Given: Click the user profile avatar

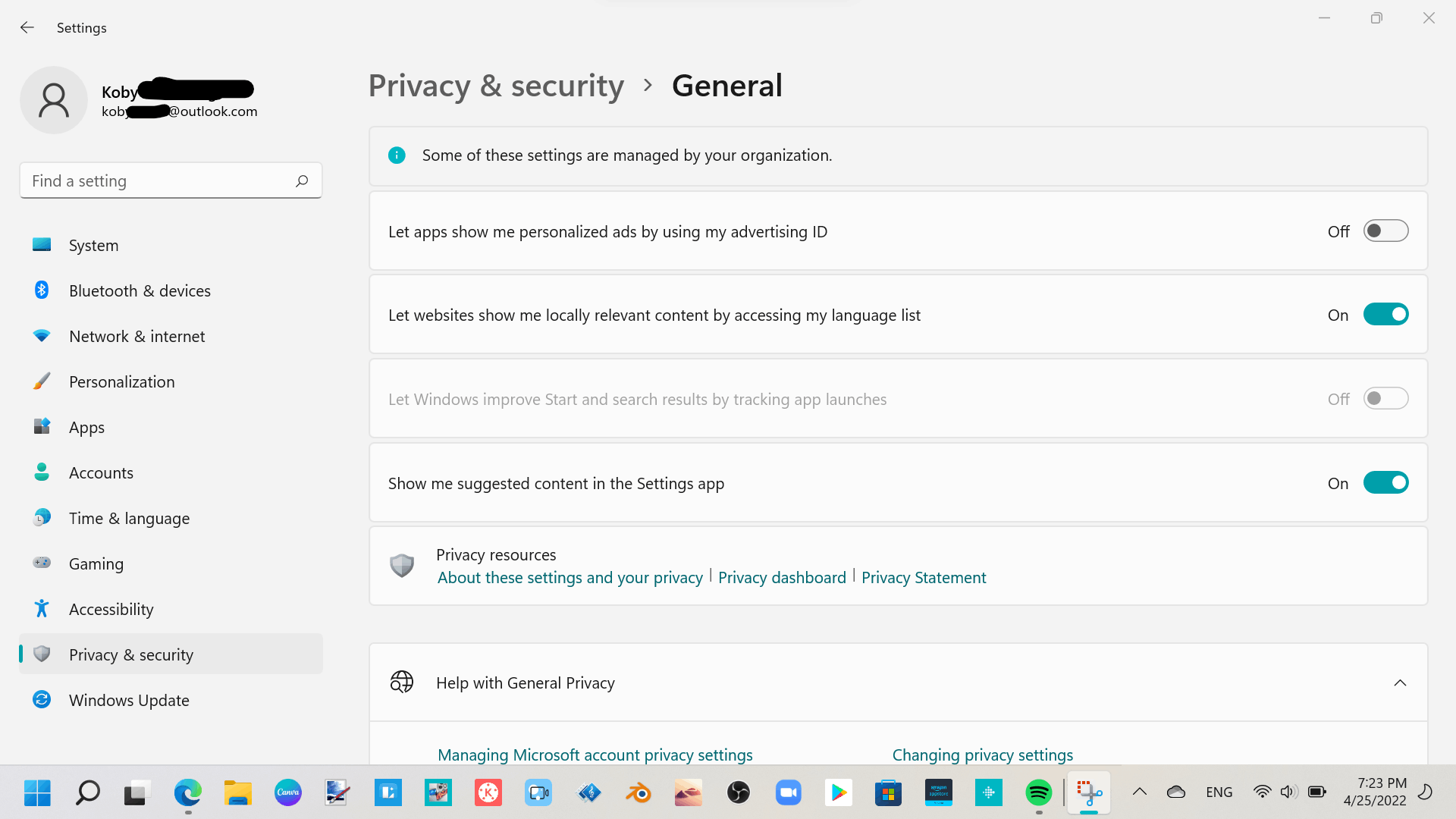Looking at the screenshot, I should [x=54, y=100].
